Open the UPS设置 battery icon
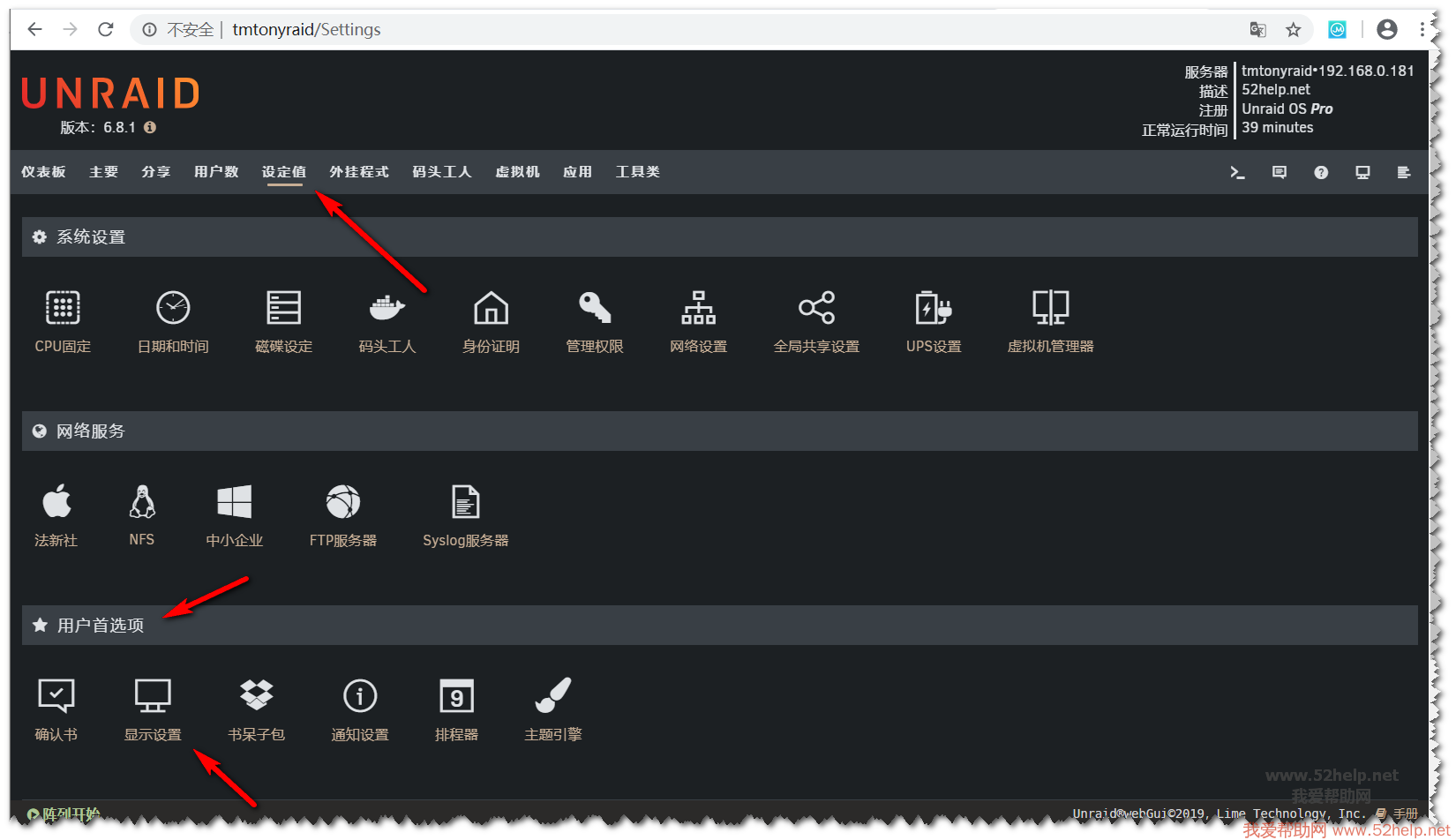Image resolution: width=1456 pixels, height=840 pixels. pos(934,308)
